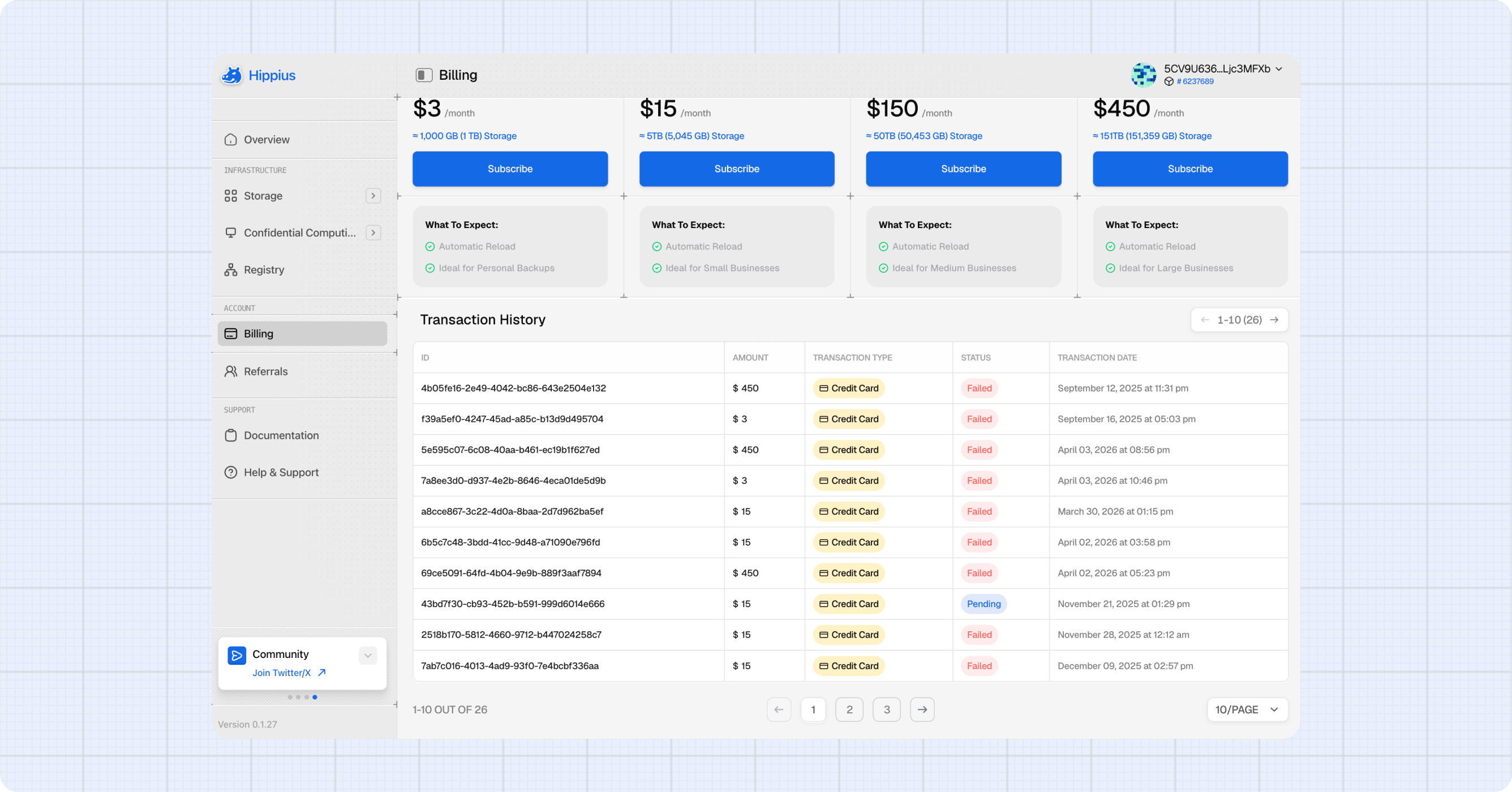
Task: Click the Help & Support question icon
Action: [x=231, y=472]
